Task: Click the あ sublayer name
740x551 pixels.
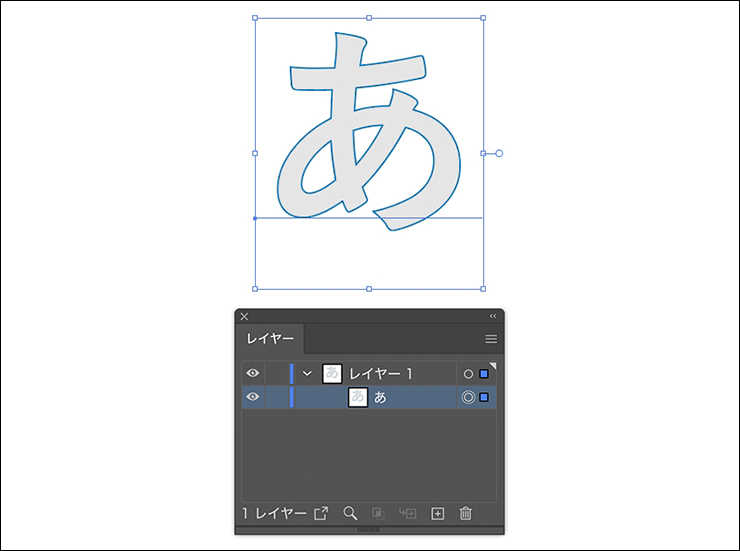Action: tap(381, 397)
